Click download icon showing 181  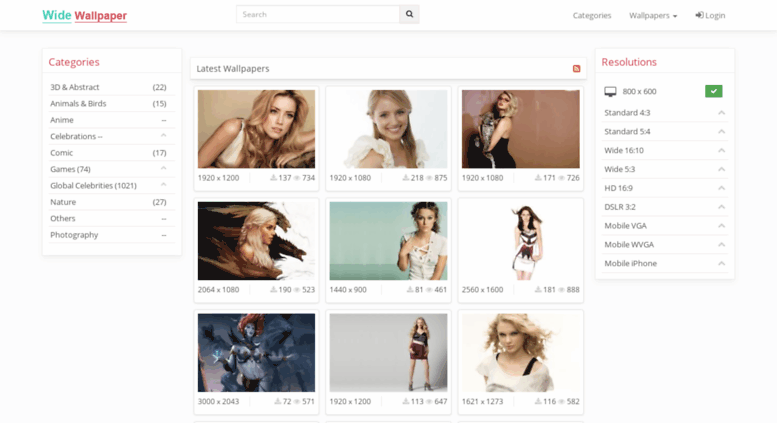pyautogui.click(x=538, y=289)
